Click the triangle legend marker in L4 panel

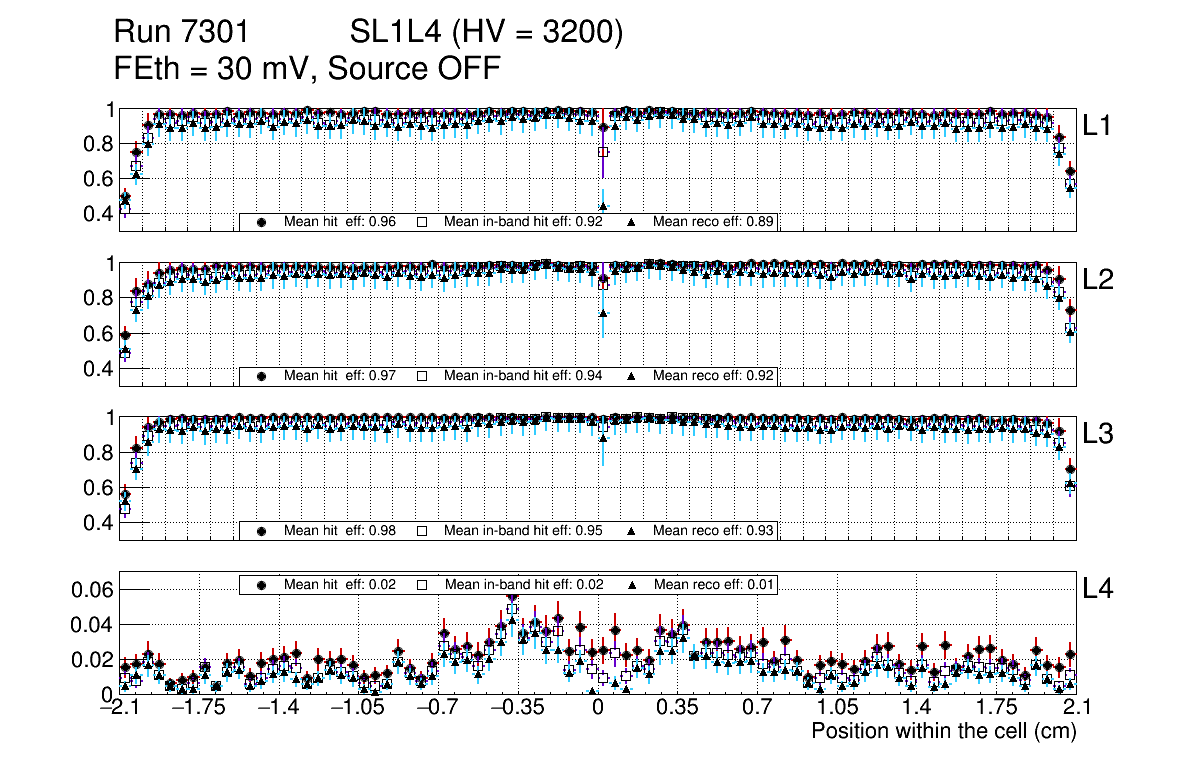tap(632, 585)
